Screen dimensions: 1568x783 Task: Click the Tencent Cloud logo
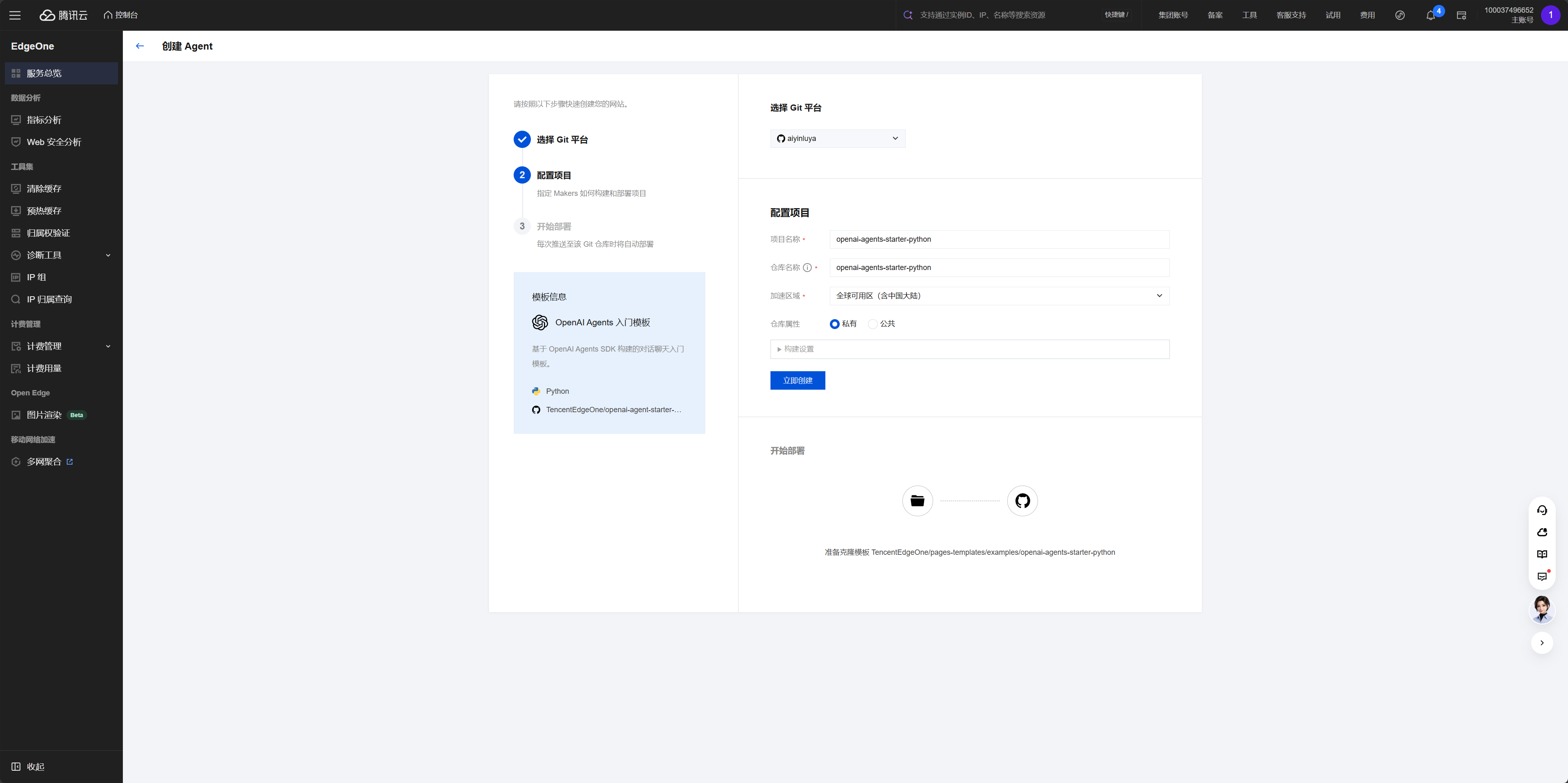(x=64, y=15)
